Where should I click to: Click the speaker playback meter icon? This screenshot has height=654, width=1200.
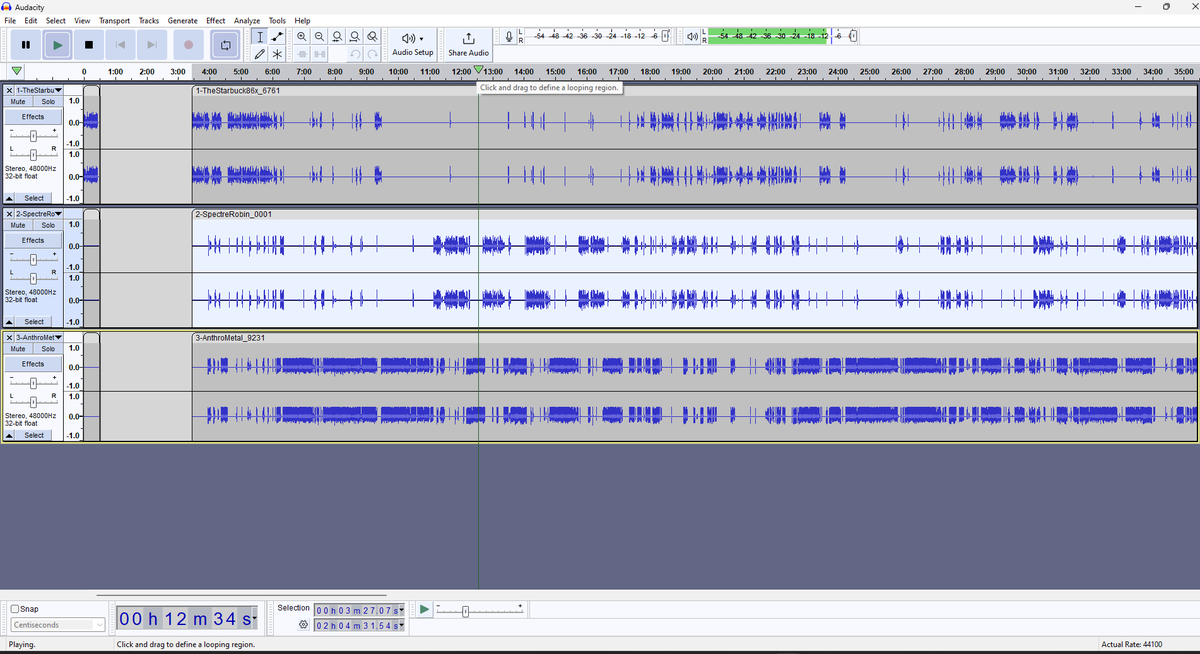tap(693, 37)
